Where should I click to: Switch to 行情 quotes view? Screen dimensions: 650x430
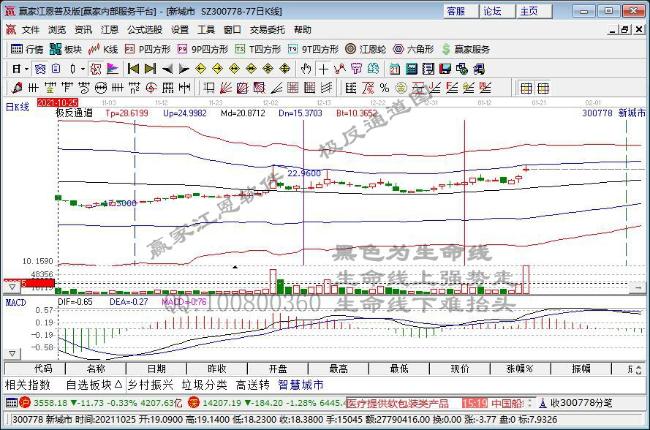(x=27, y=49)
